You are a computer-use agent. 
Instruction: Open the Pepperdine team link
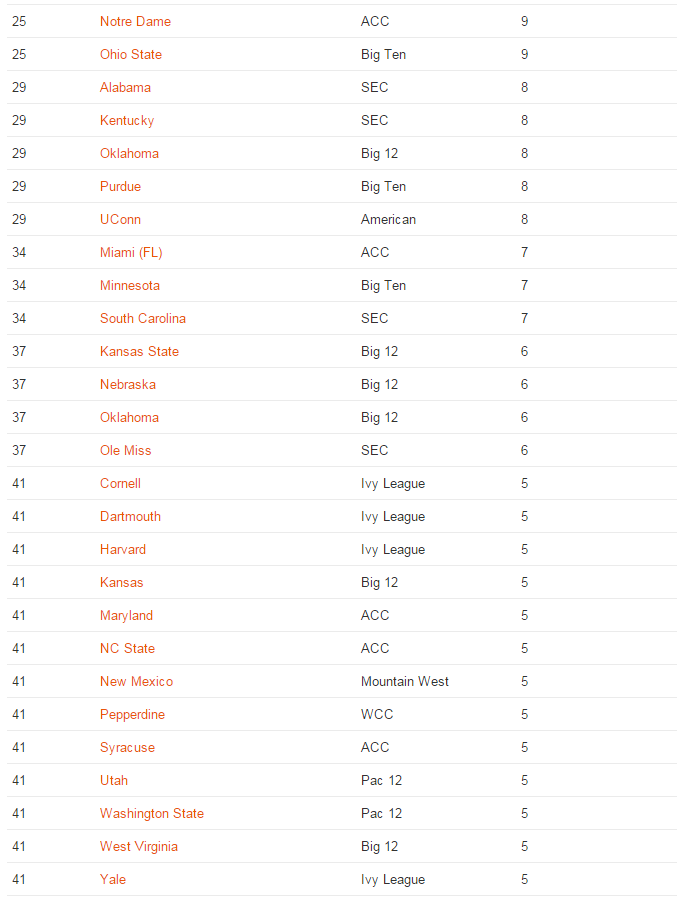[x=132, y=714]
